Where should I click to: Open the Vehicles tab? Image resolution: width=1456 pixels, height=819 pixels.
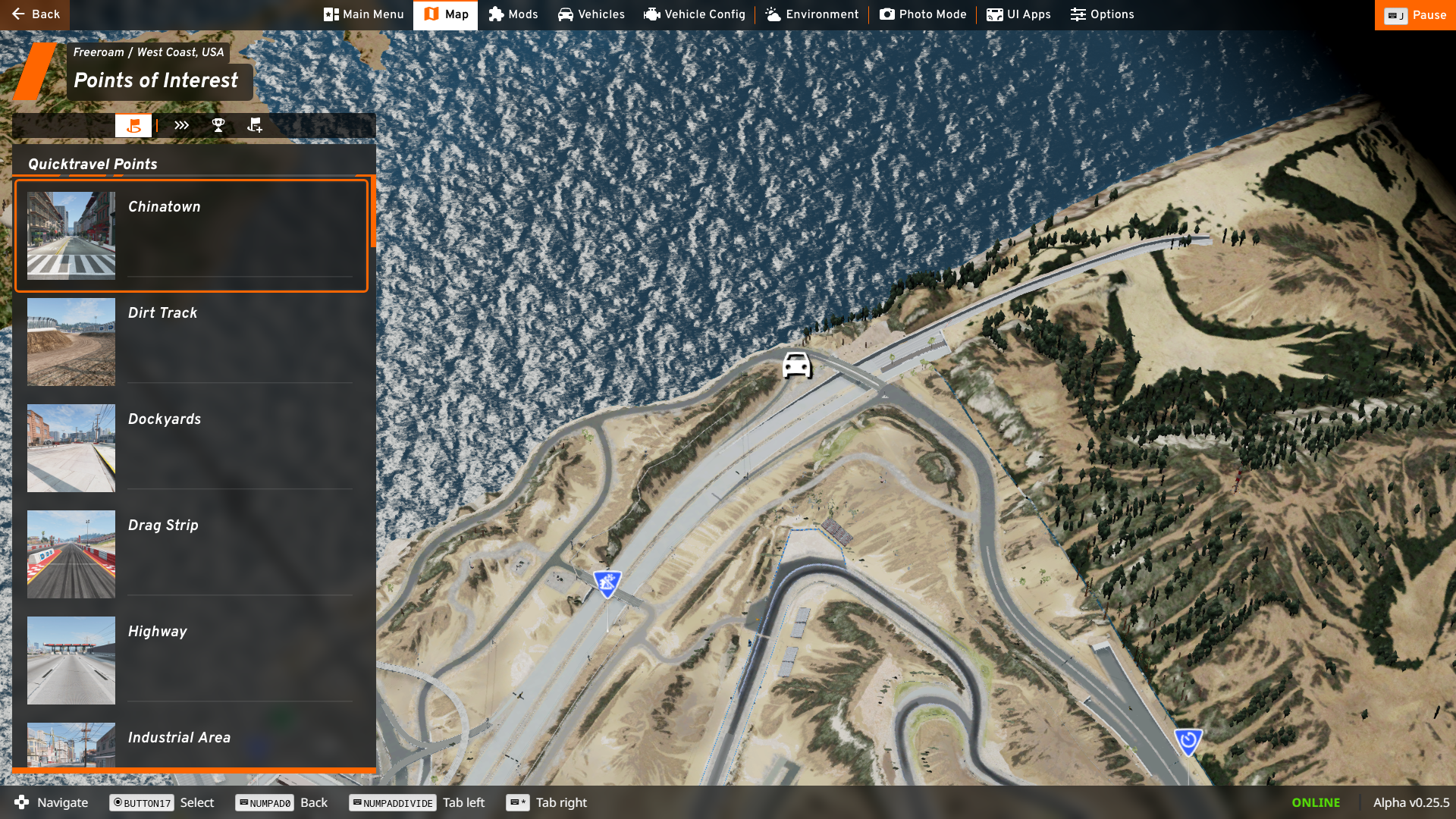591,14
